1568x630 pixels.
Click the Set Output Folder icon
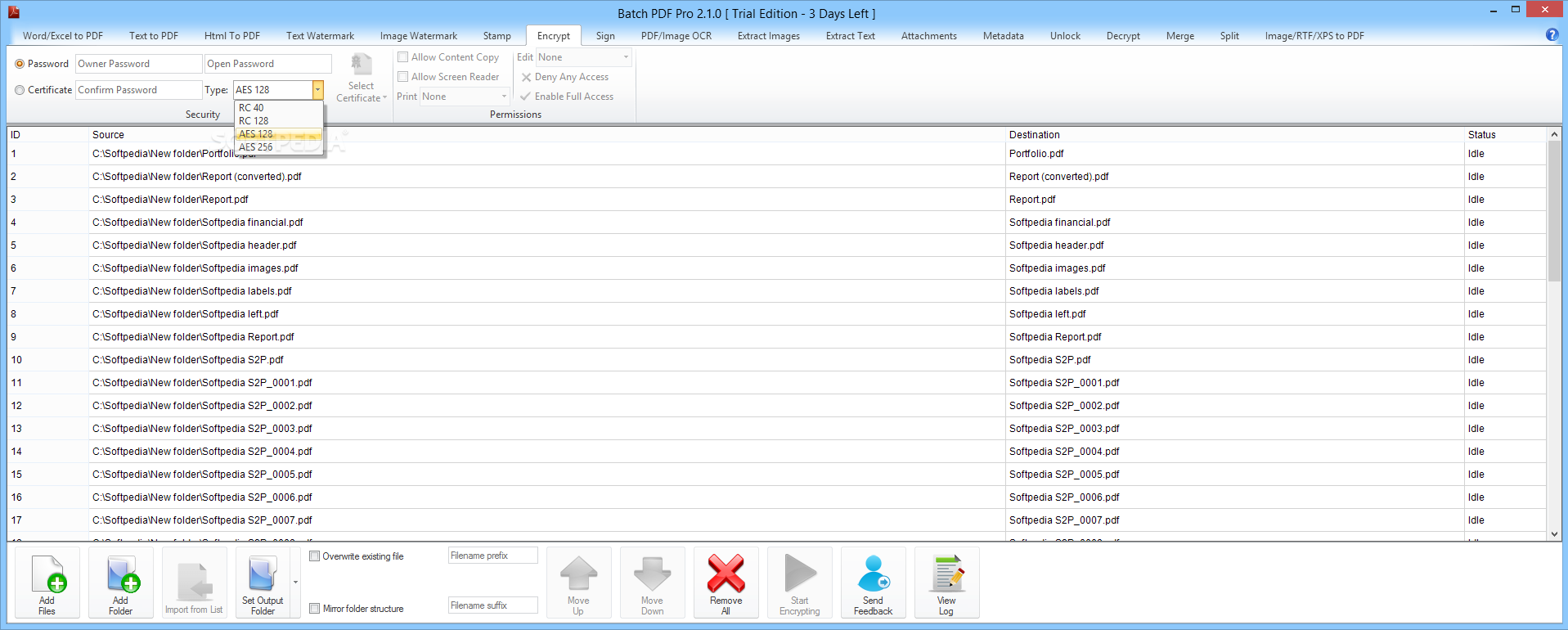263,574
